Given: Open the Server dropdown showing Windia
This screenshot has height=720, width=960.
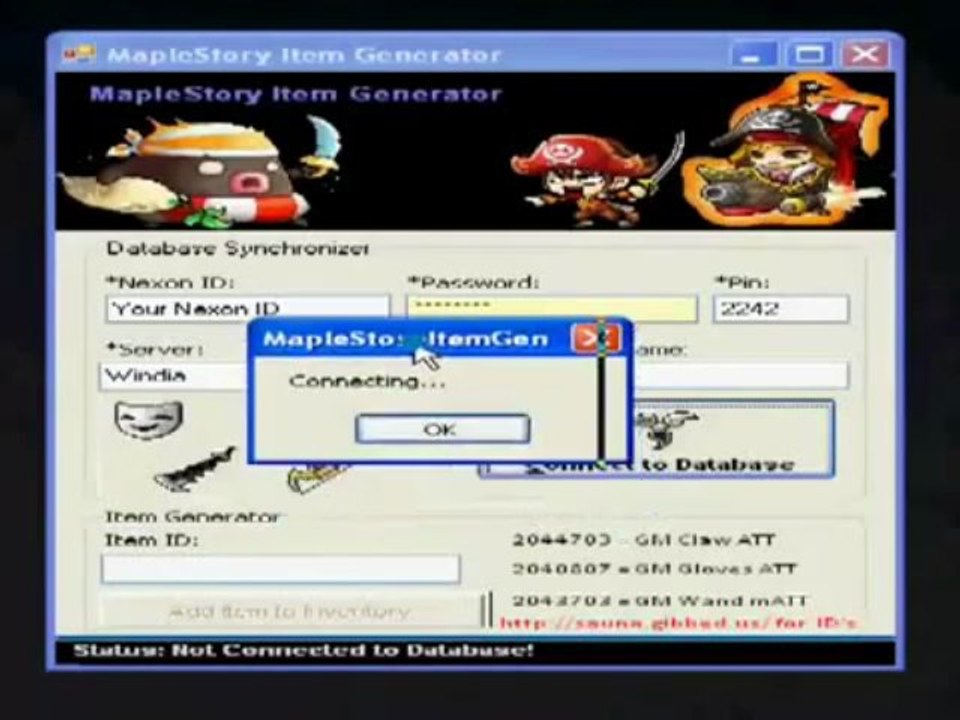Looking at the screenshot, I should 174,376.
